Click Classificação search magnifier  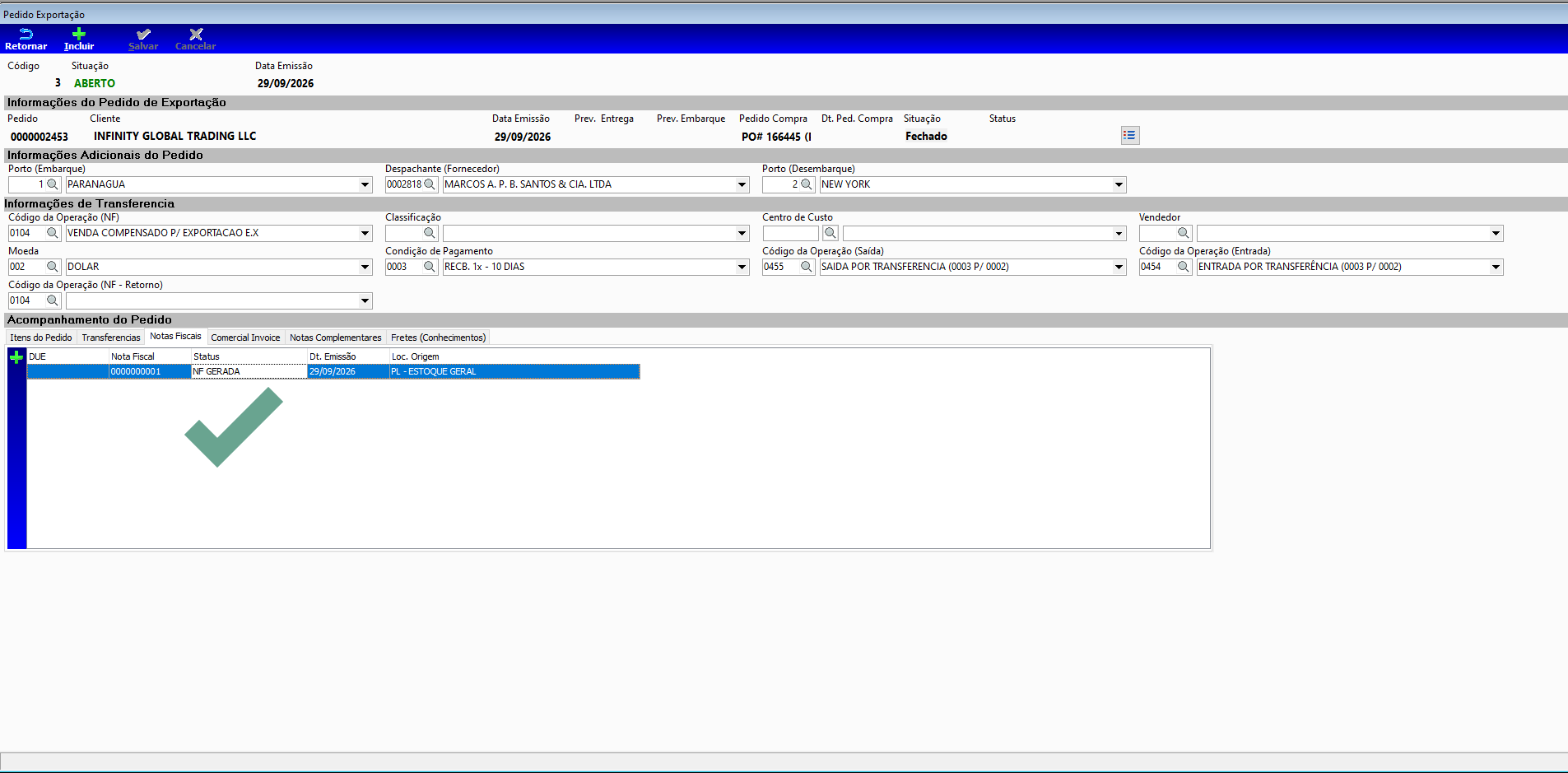pyautogui.click(x=430, y=233)
